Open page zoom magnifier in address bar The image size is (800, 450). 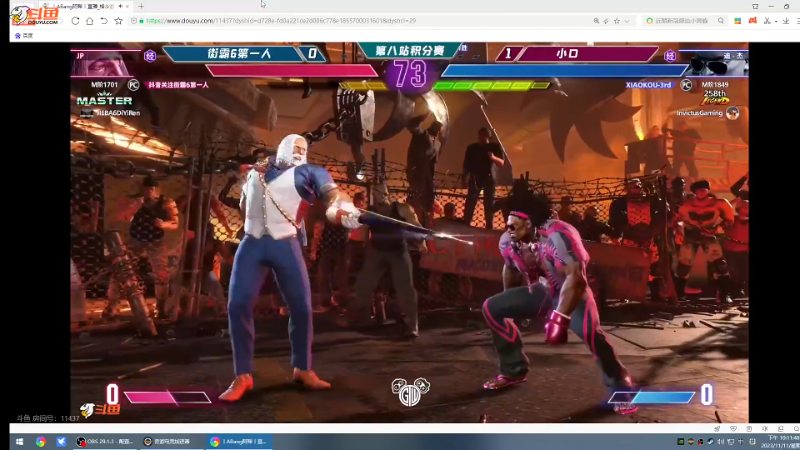[596, 21]
